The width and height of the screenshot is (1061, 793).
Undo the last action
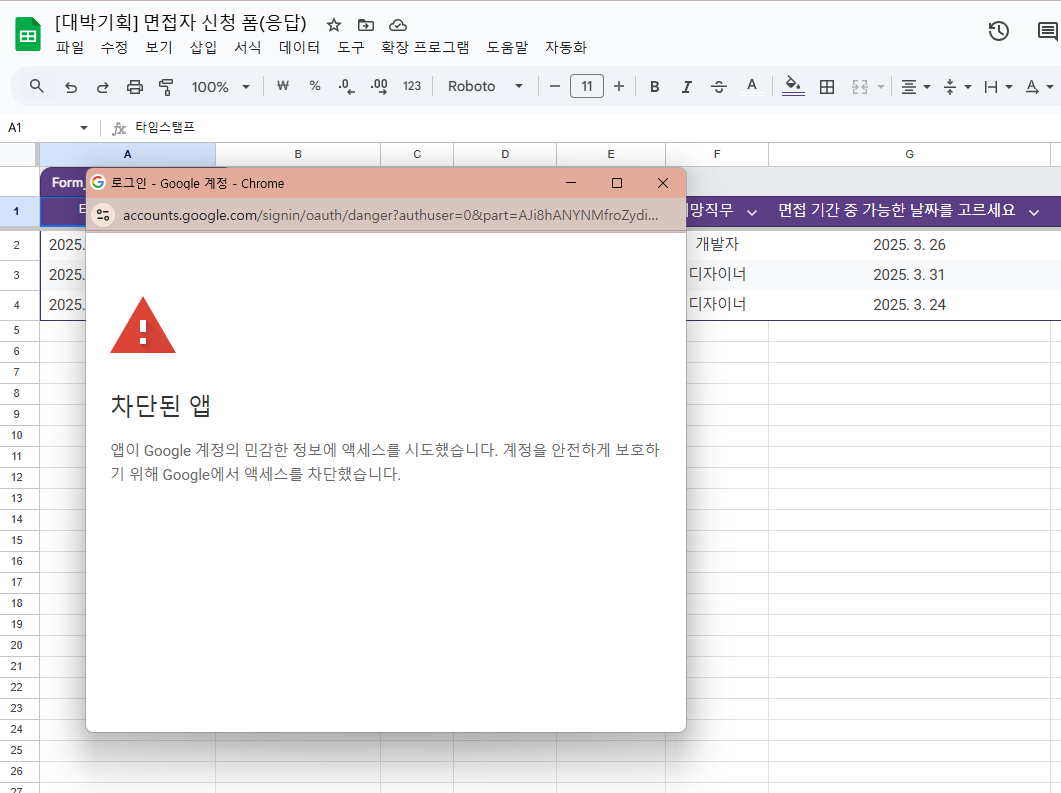[70, 87]
